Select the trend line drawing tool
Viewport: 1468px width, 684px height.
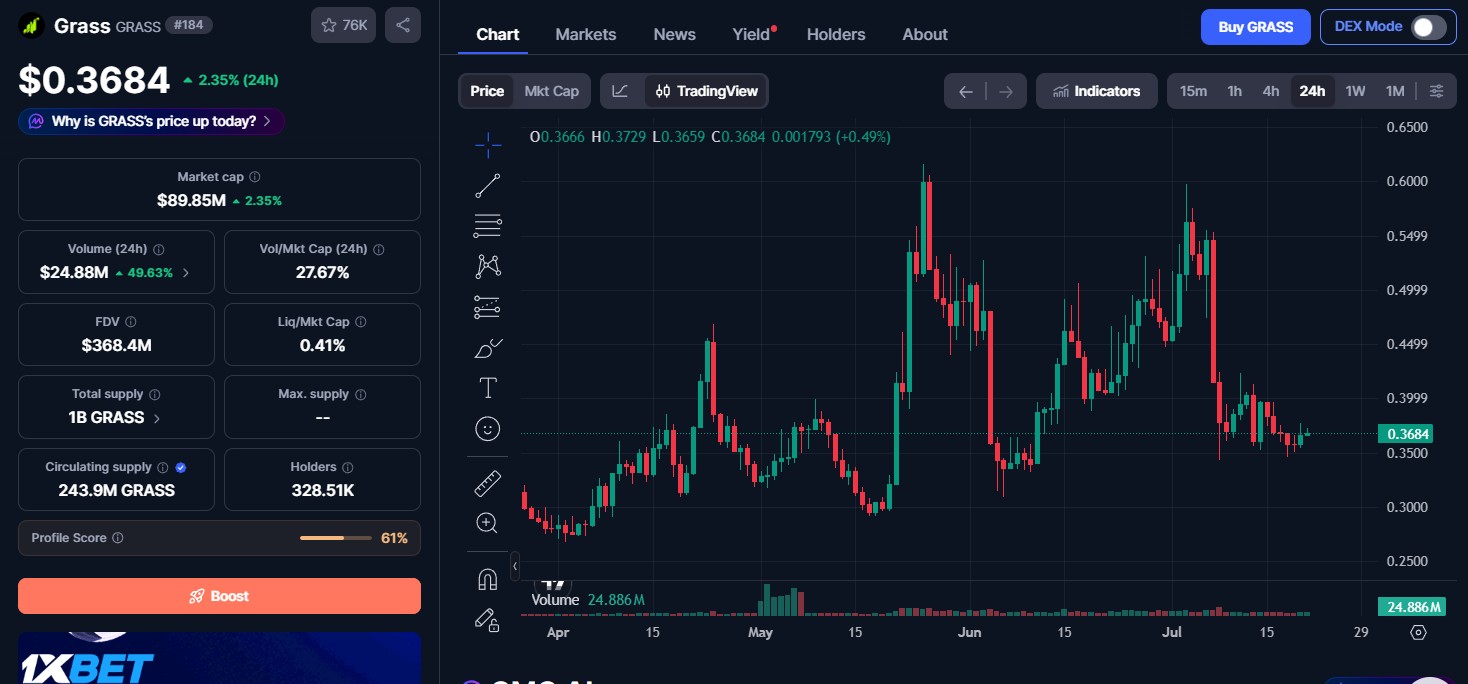tap(488, 186)
